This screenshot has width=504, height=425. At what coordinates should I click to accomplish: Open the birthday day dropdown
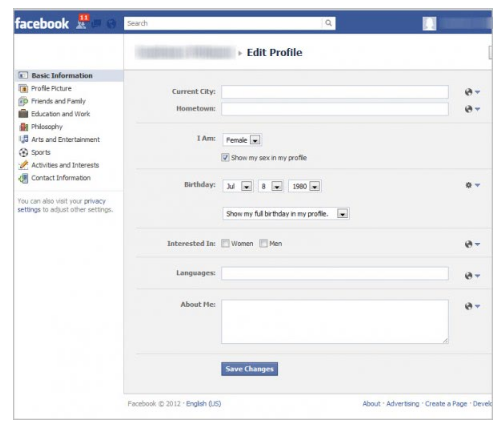pyautogui.click(x=271, y=186)
